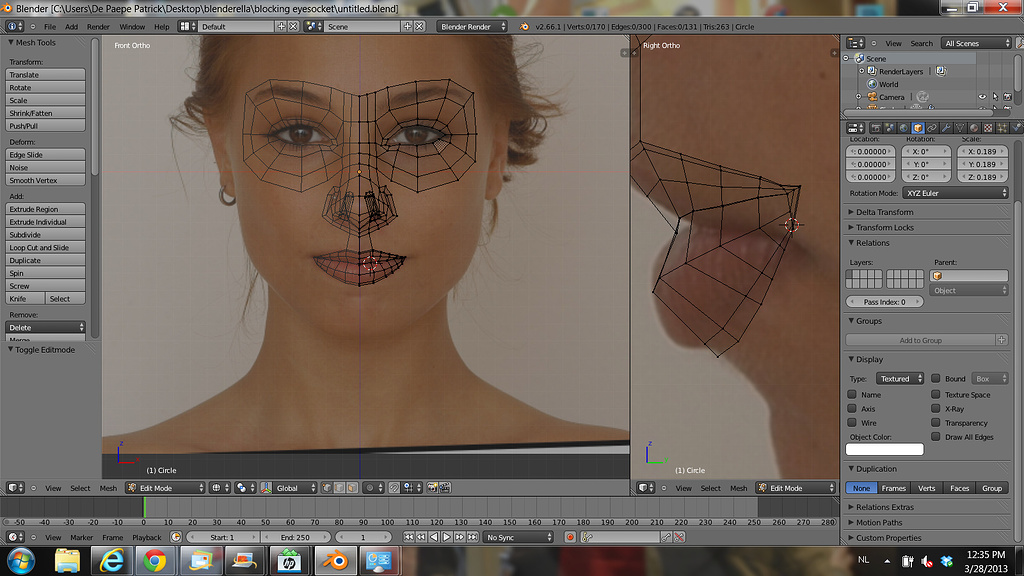Open the Object Data triangle icon
This screenshot has height=576, width=1024.
pos(960,128)
